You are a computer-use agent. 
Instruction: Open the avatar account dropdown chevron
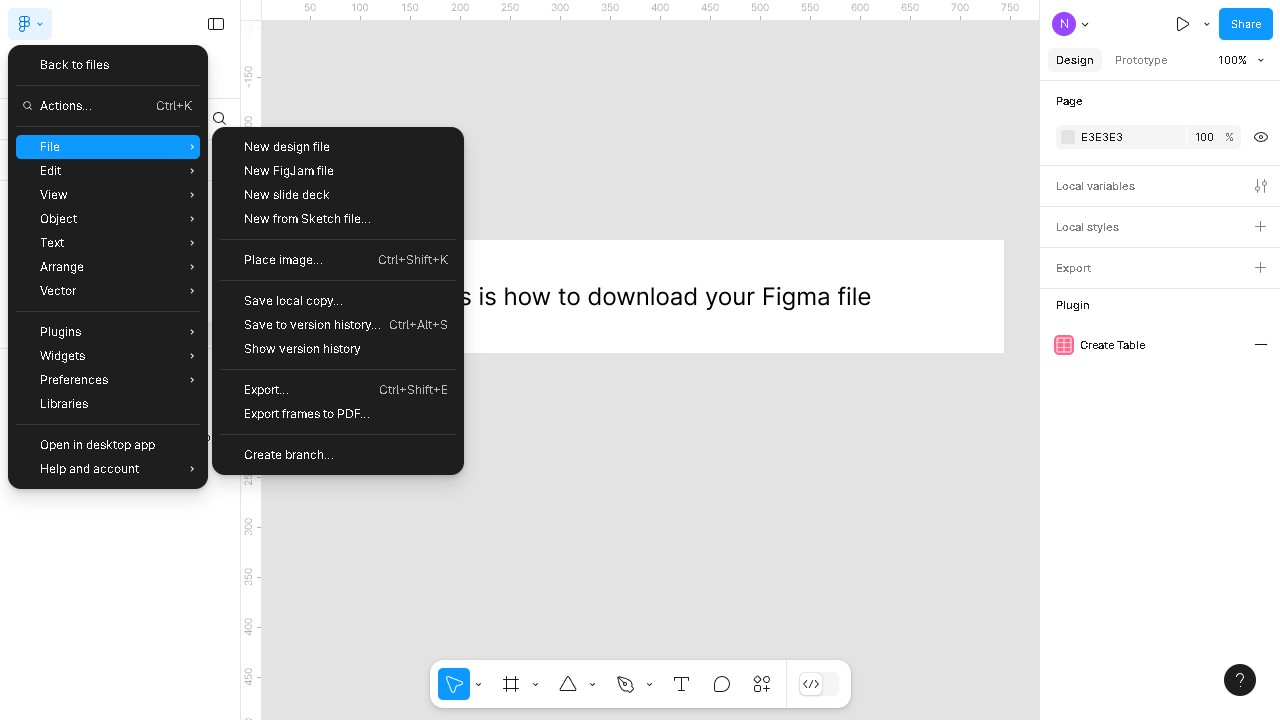[1085, 24]
